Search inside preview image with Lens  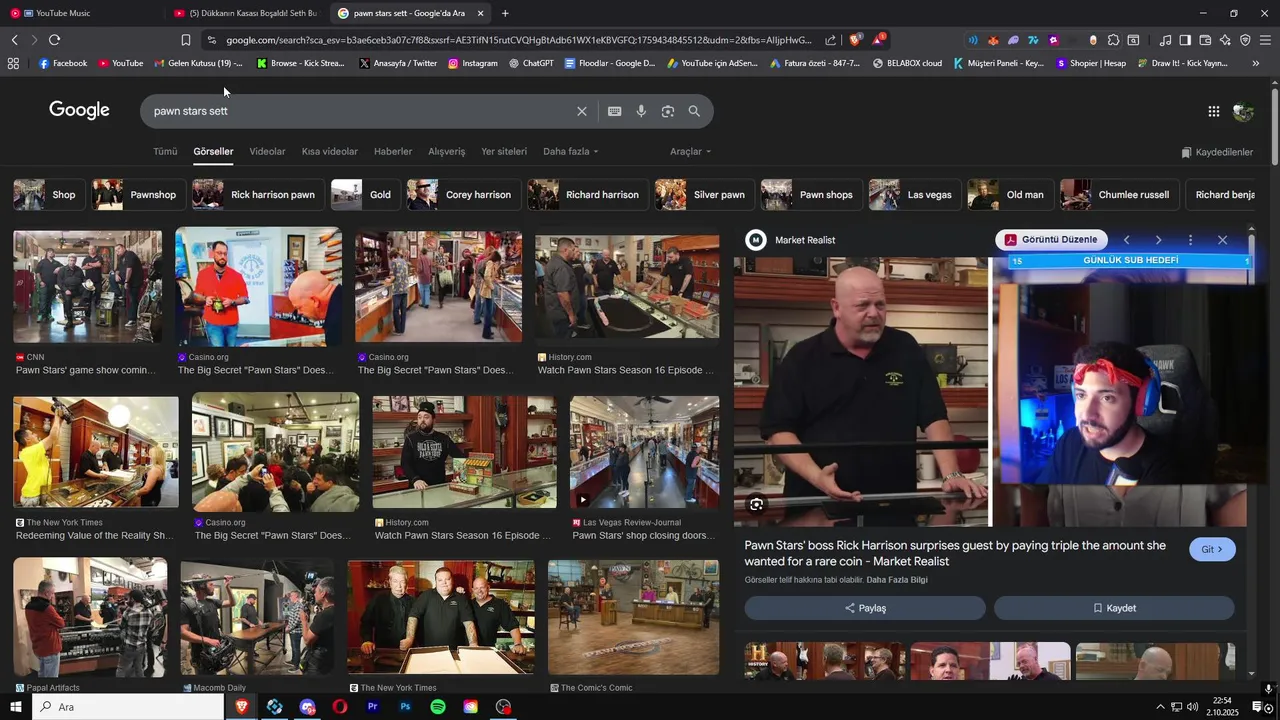(756, 504)
